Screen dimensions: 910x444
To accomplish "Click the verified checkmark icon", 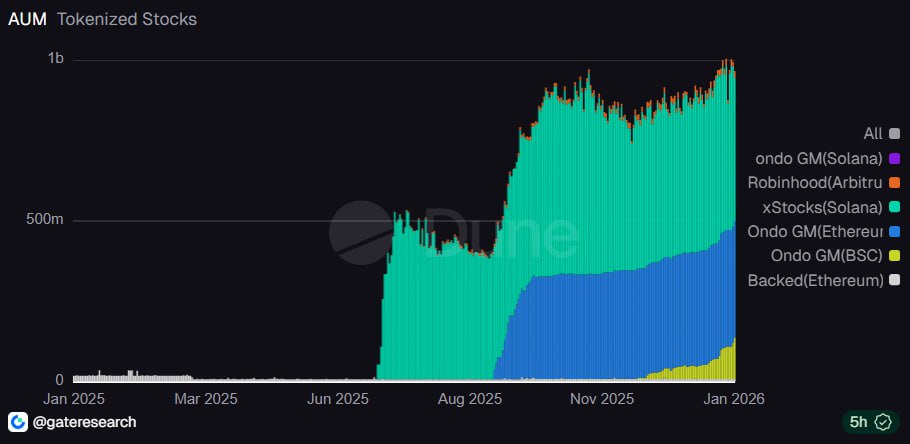I will (883, 422).
